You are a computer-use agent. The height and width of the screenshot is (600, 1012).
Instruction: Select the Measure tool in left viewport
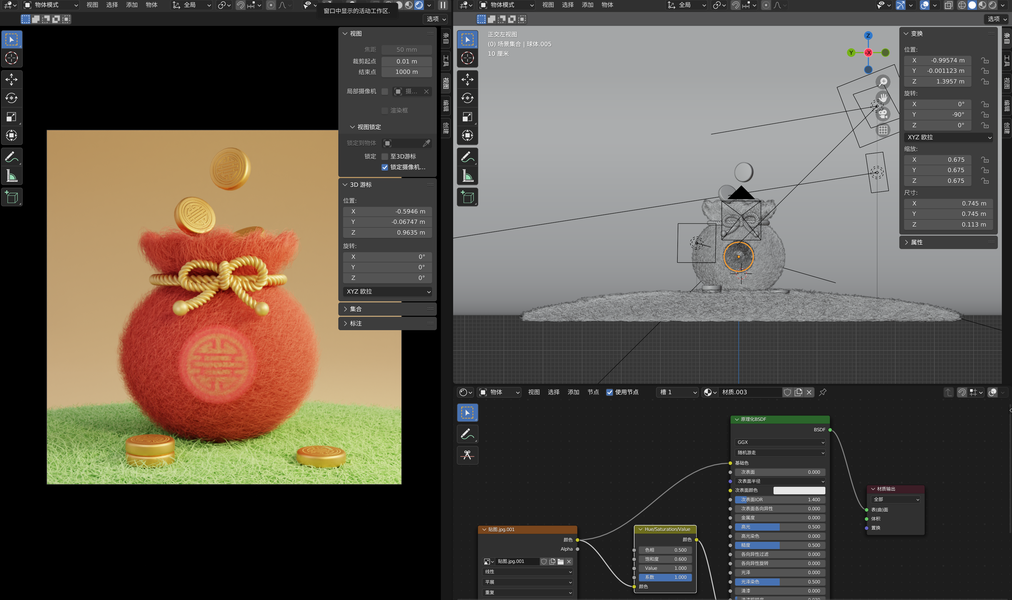[x=12, y=175]
